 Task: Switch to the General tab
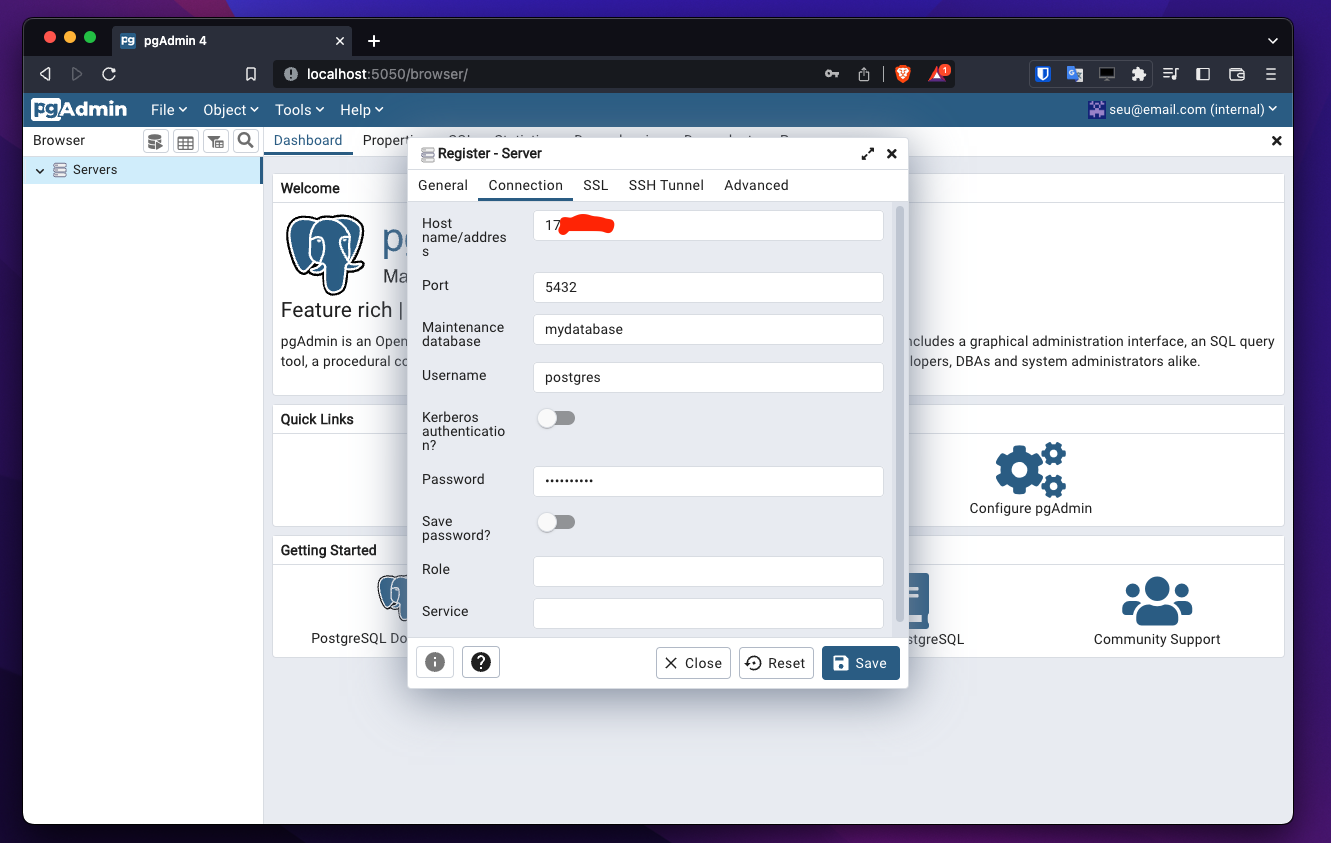[443, 185]
